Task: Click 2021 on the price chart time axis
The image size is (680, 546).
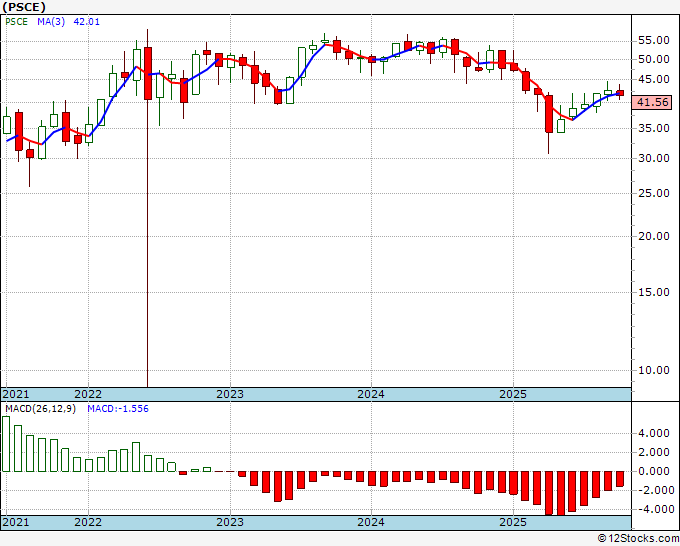Action: (16, 394)
